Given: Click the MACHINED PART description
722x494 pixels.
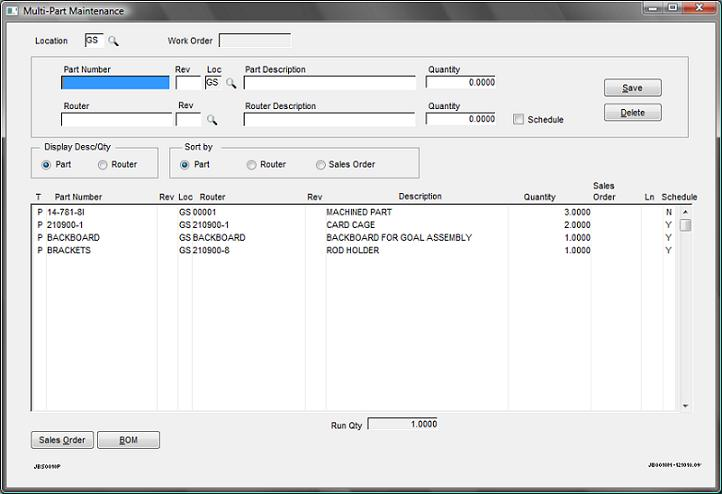Looking at the screenshot, I should coord(359,212).
